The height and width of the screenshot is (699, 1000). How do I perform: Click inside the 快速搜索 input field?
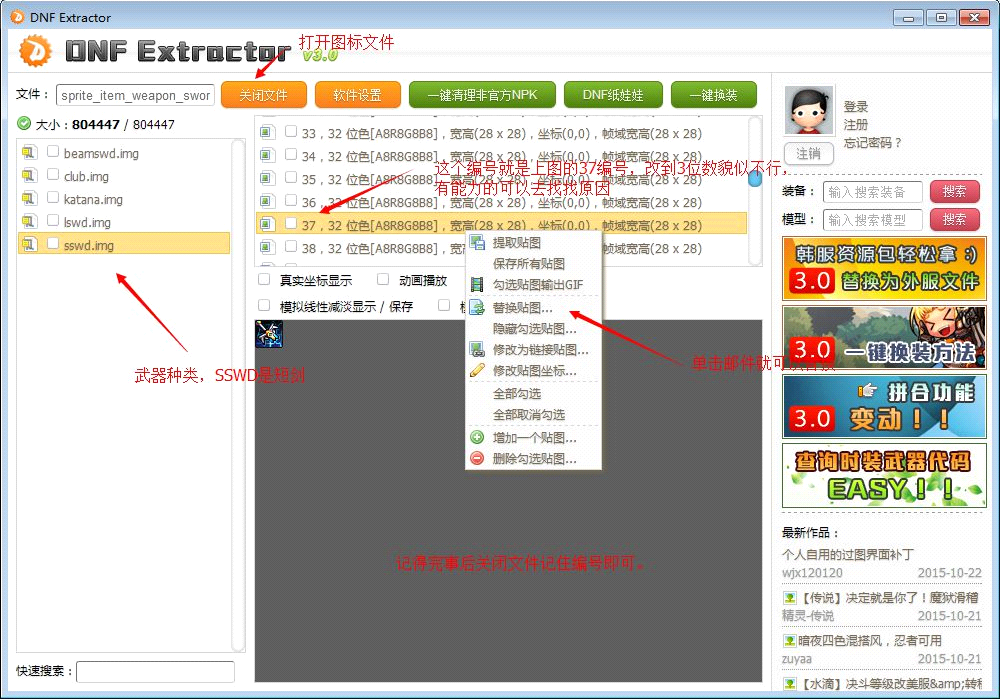click(155, 672)
